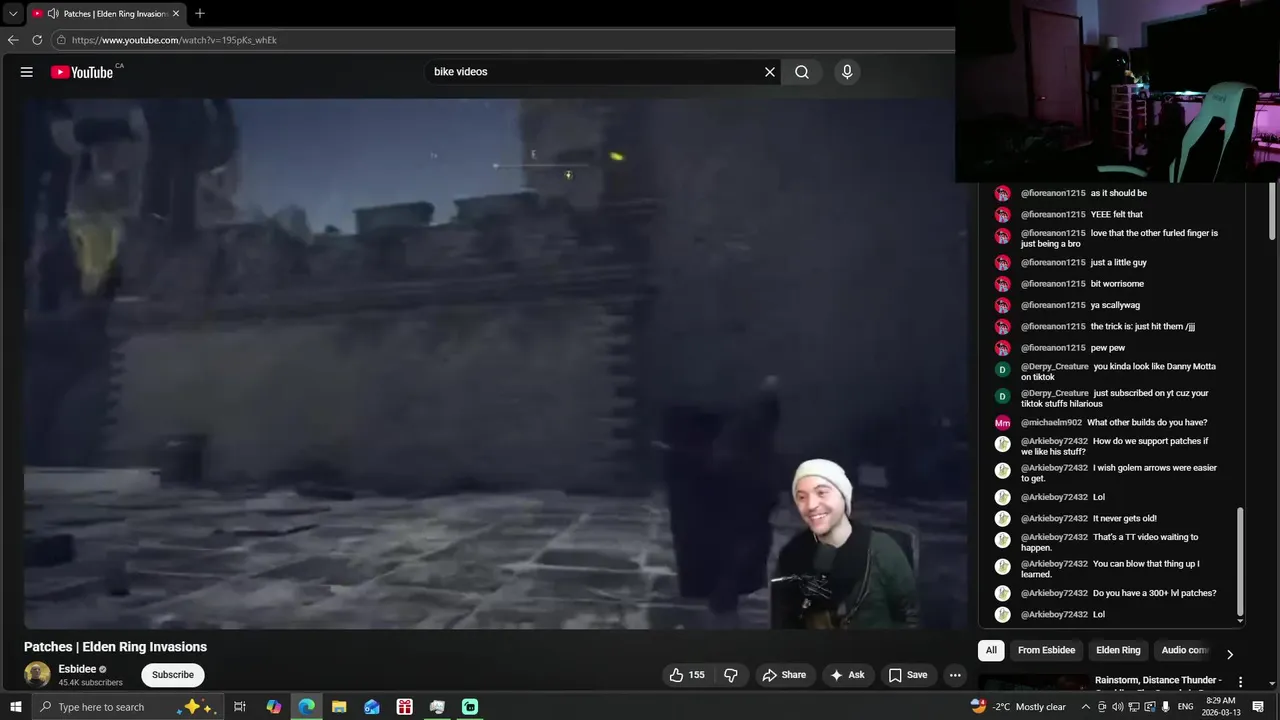Viewport: 1280px width, 720px height.
Task: Switch to Microsoft Edge on taskbar
Action: 306,707
